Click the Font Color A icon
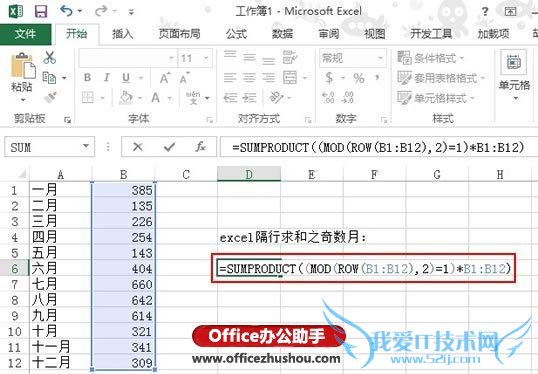The image size is (538, 374). [156, 98]
